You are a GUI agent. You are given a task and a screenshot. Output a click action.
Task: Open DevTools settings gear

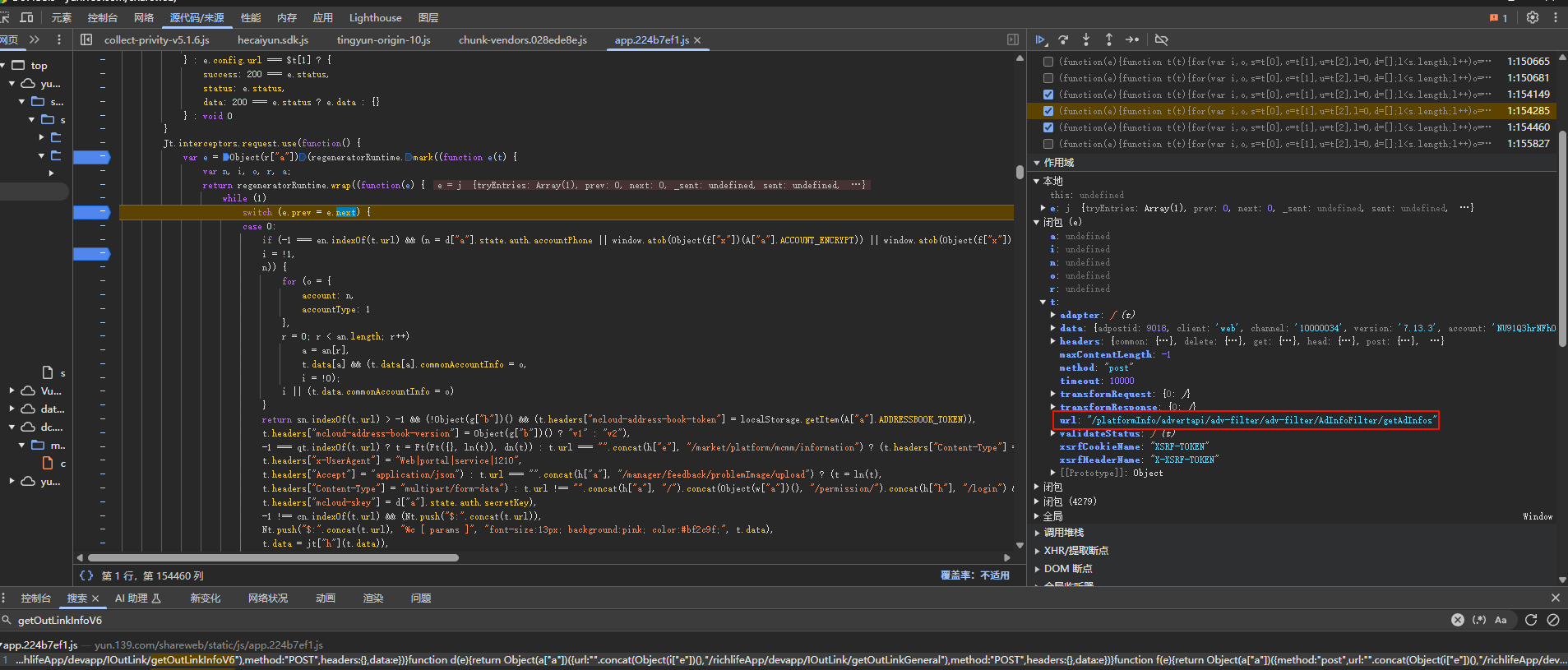pyautogui.click(x=1533, y=17)
